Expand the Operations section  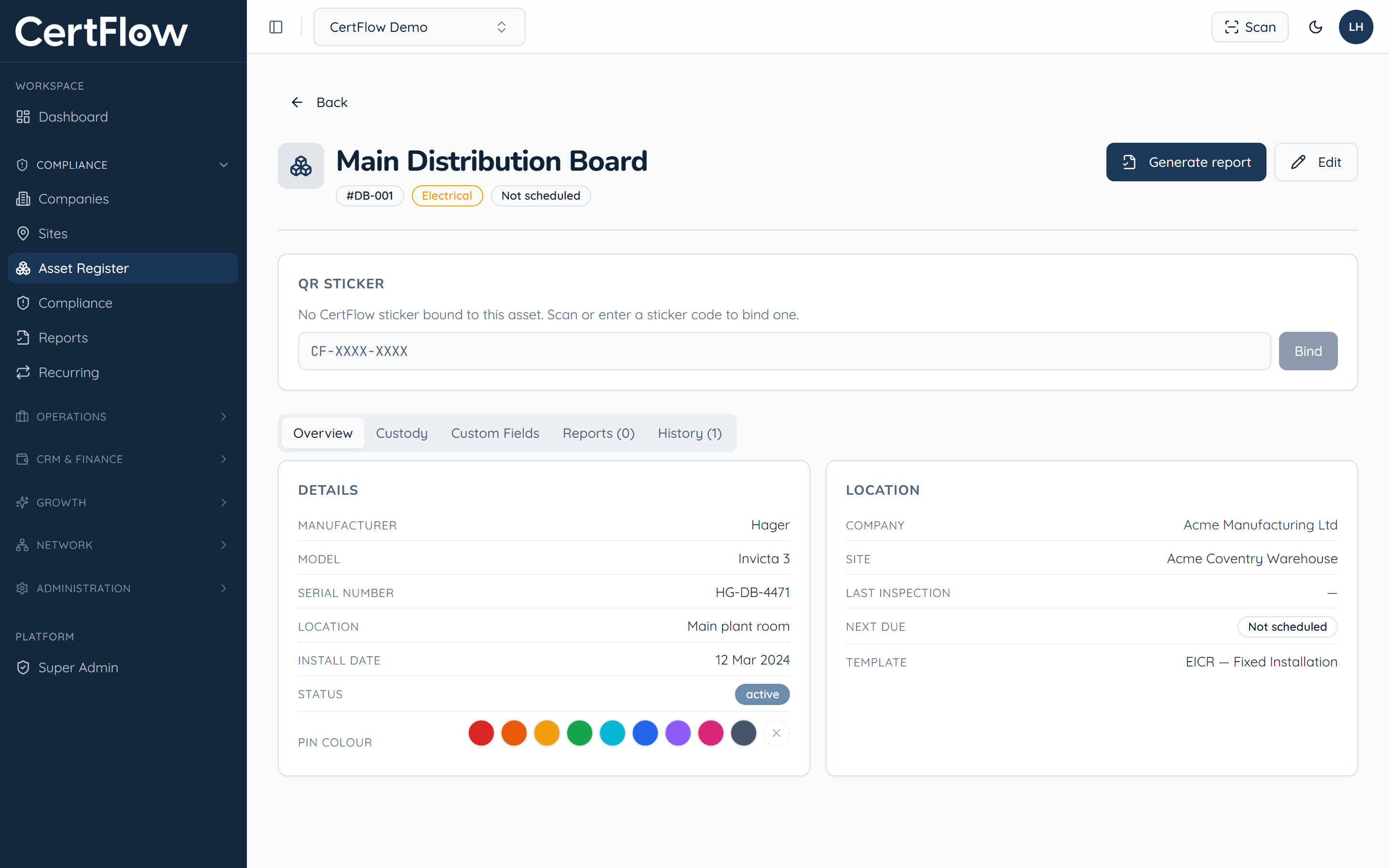[123, 417]
